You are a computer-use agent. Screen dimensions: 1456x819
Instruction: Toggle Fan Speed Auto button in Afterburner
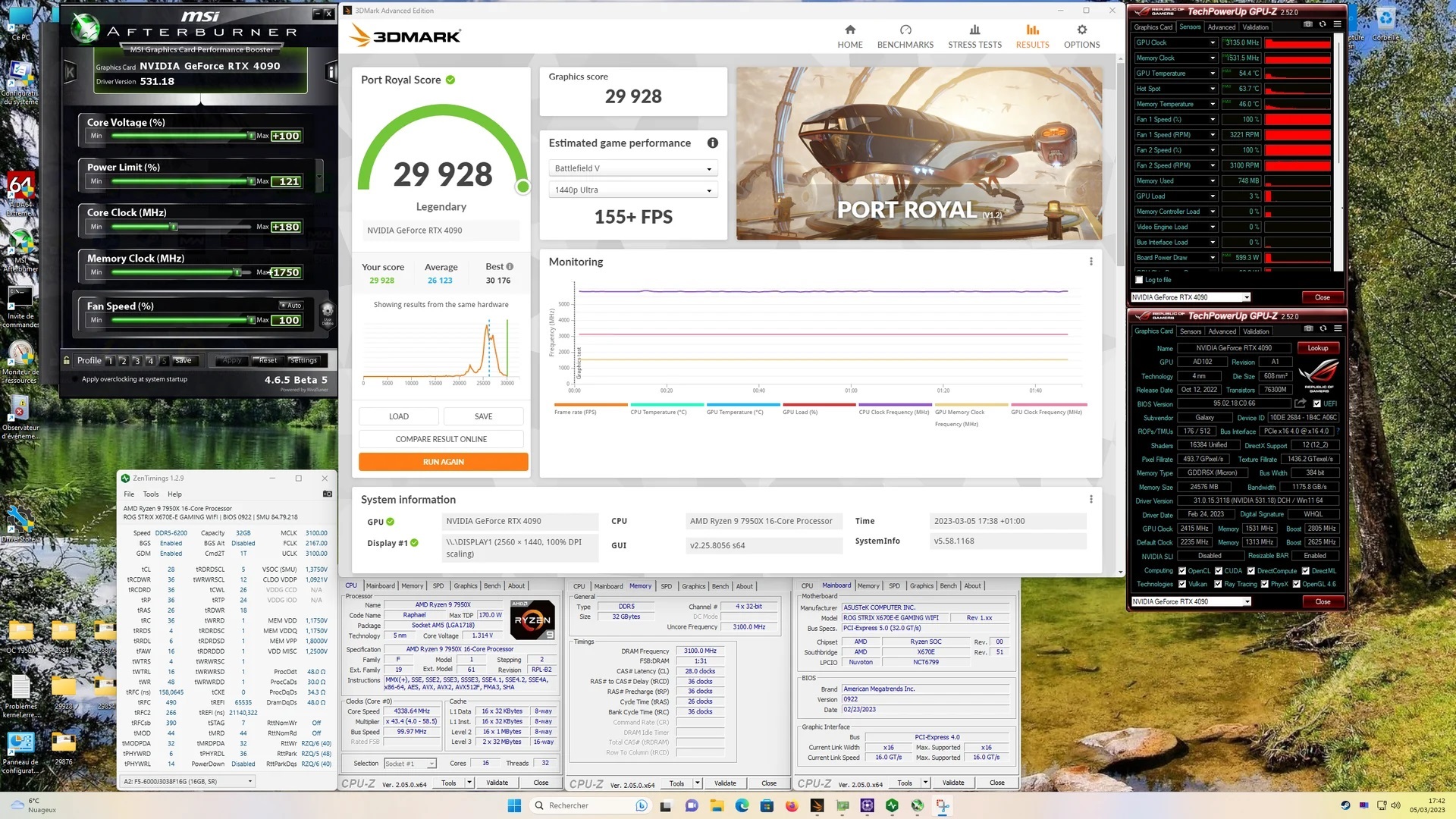coord(290,306)
